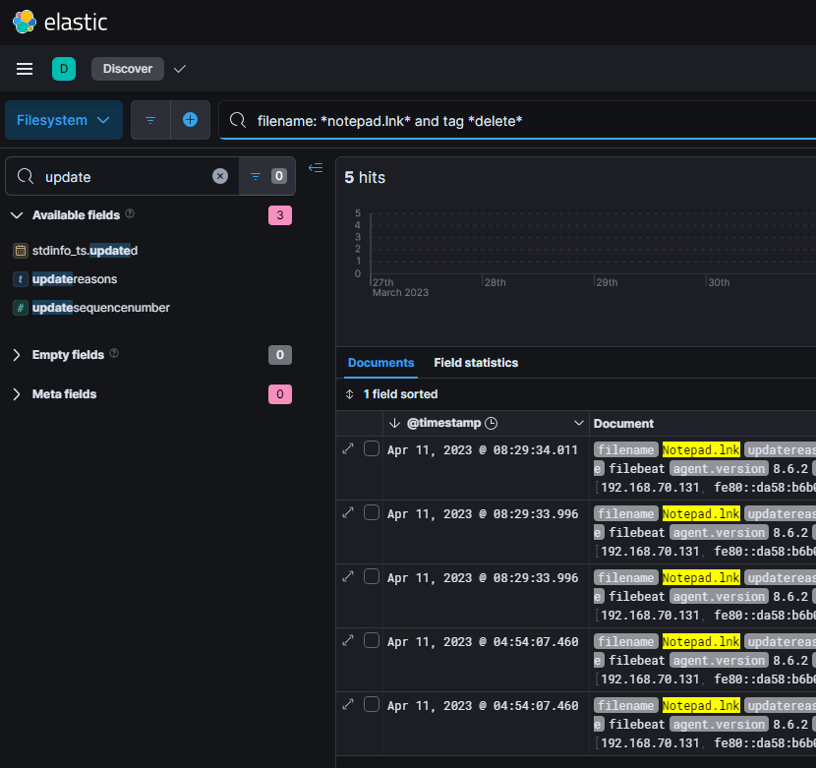Collapse the field sidebar with arrow icon
Viewport: 816px width, 768px height.
(316, 168)
